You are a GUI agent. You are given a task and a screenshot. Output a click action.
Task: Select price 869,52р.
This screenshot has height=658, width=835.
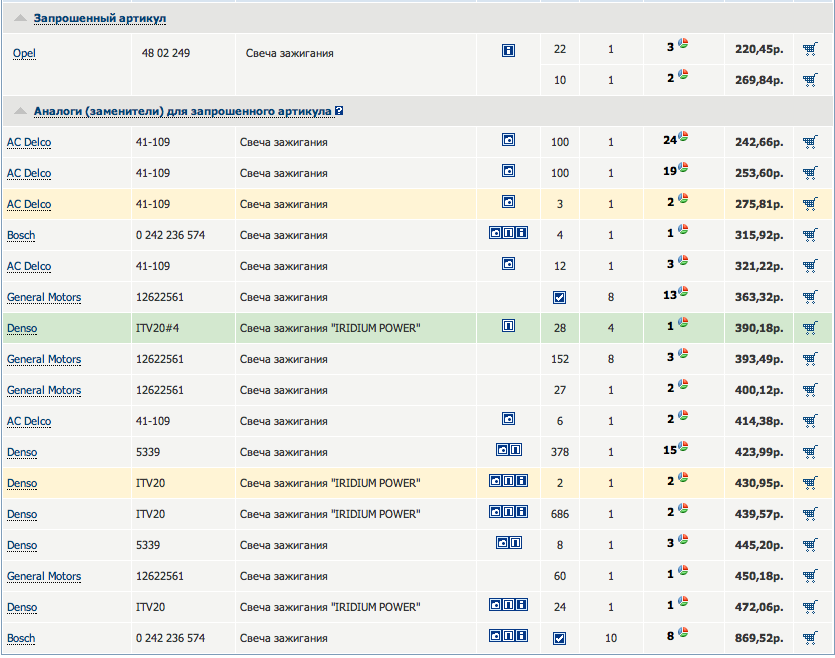pyautogui.click(x=759, y=638)
